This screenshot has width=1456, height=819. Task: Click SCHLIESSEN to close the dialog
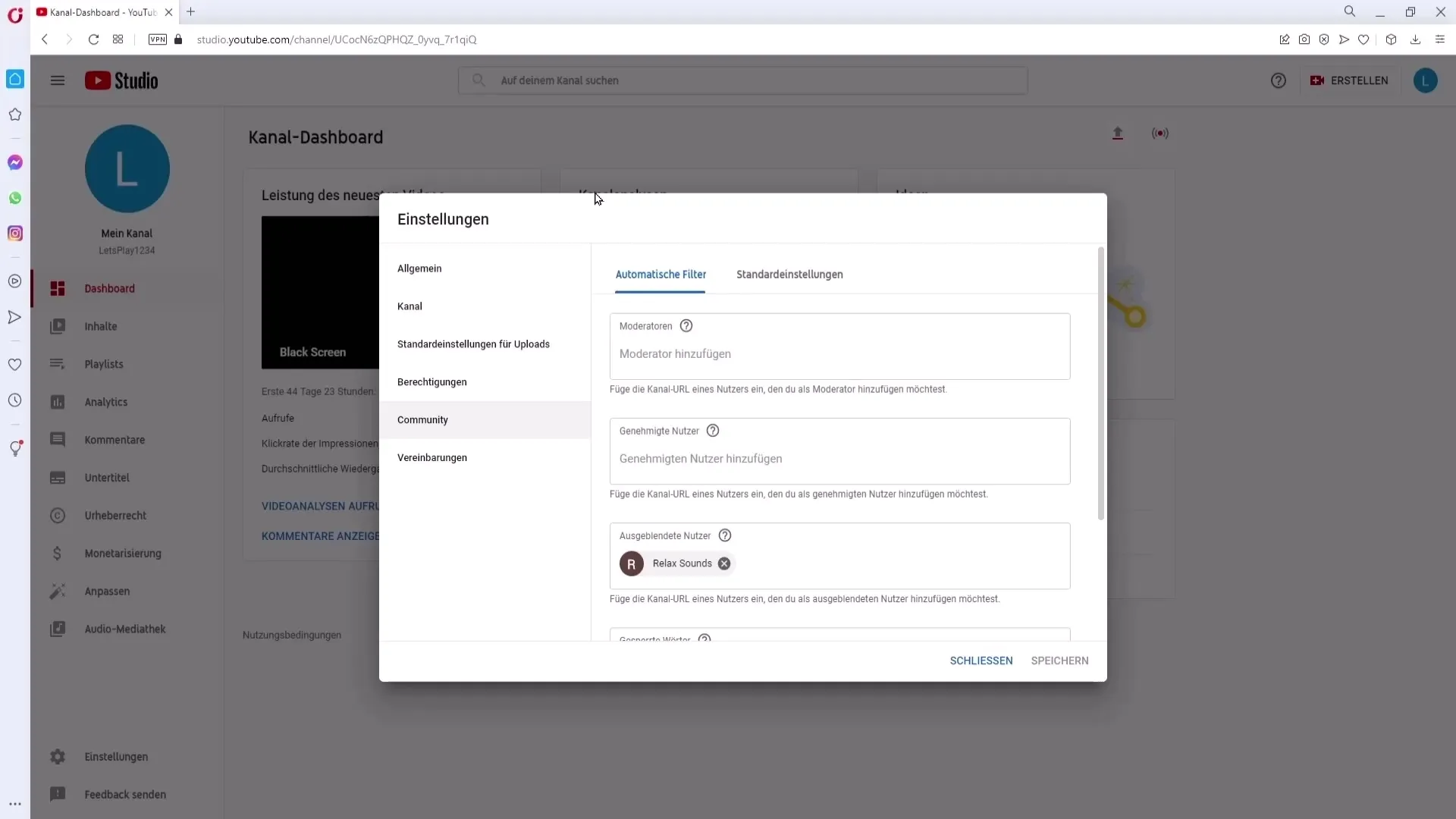tap(981, 661)
